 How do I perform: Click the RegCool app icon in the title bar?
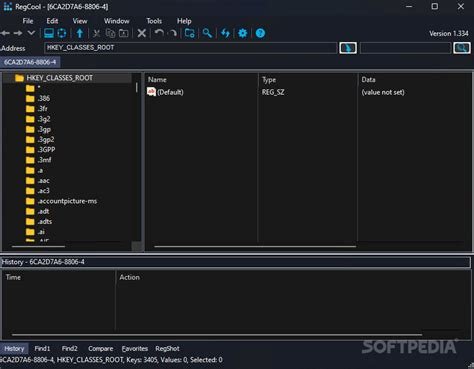8,6
